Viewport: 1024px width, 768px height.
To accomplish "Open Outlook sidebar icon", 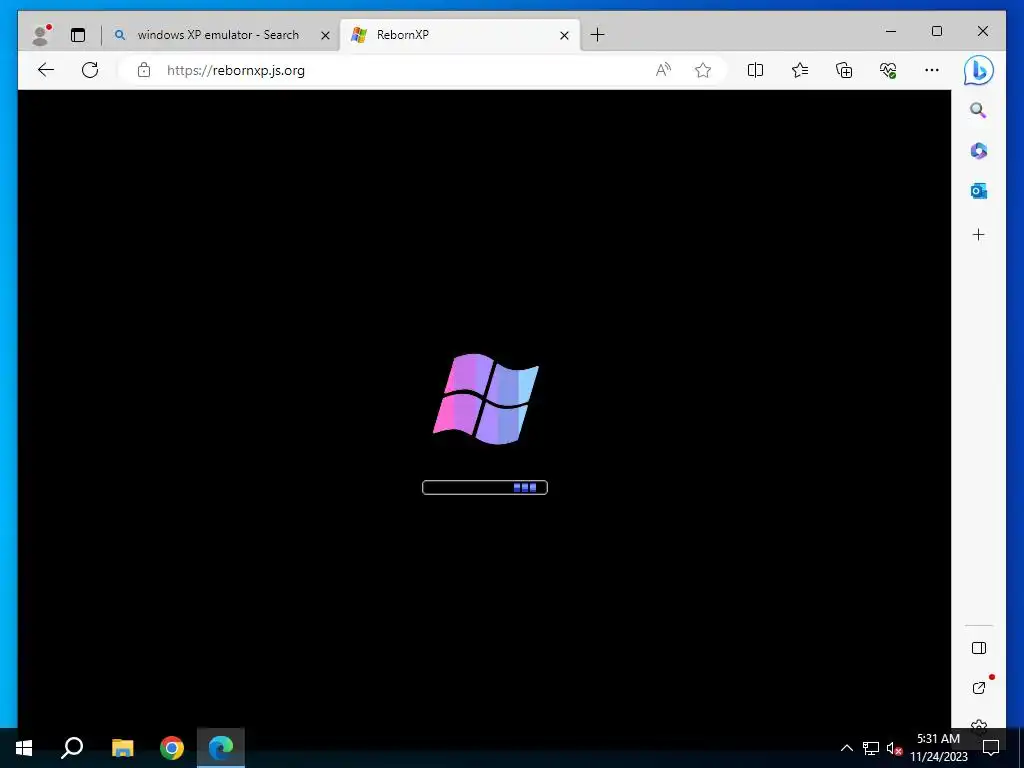I will tap(978, 191).
